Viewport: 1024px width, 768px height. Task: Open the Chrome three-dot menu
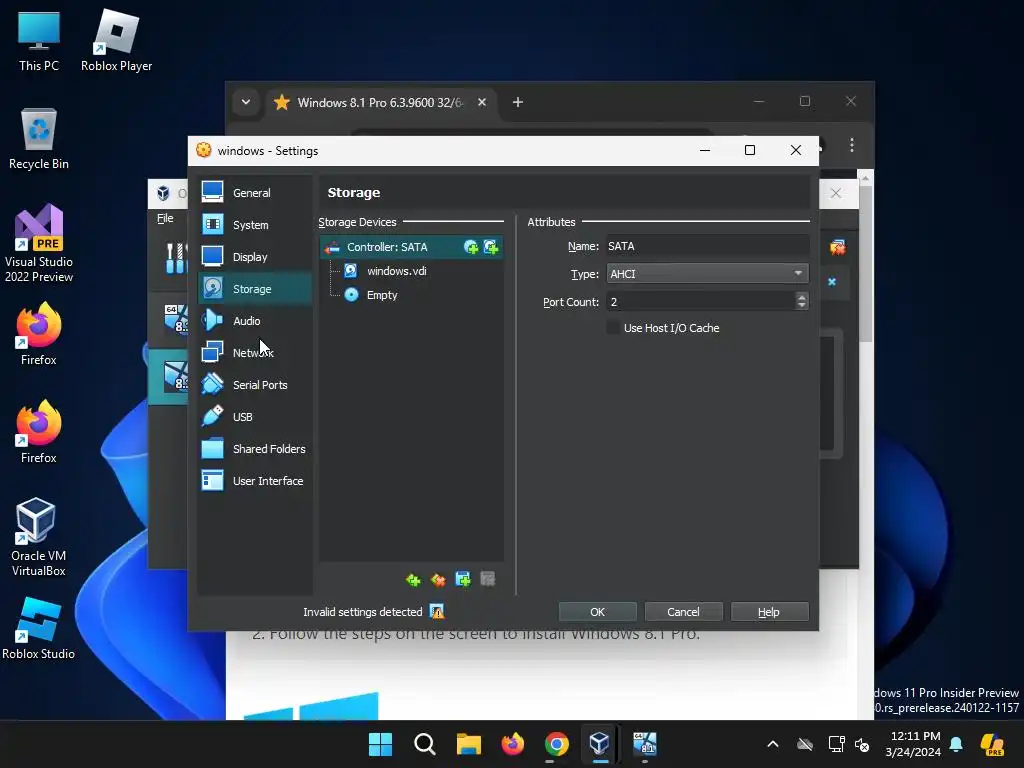(x=852, y=145)
